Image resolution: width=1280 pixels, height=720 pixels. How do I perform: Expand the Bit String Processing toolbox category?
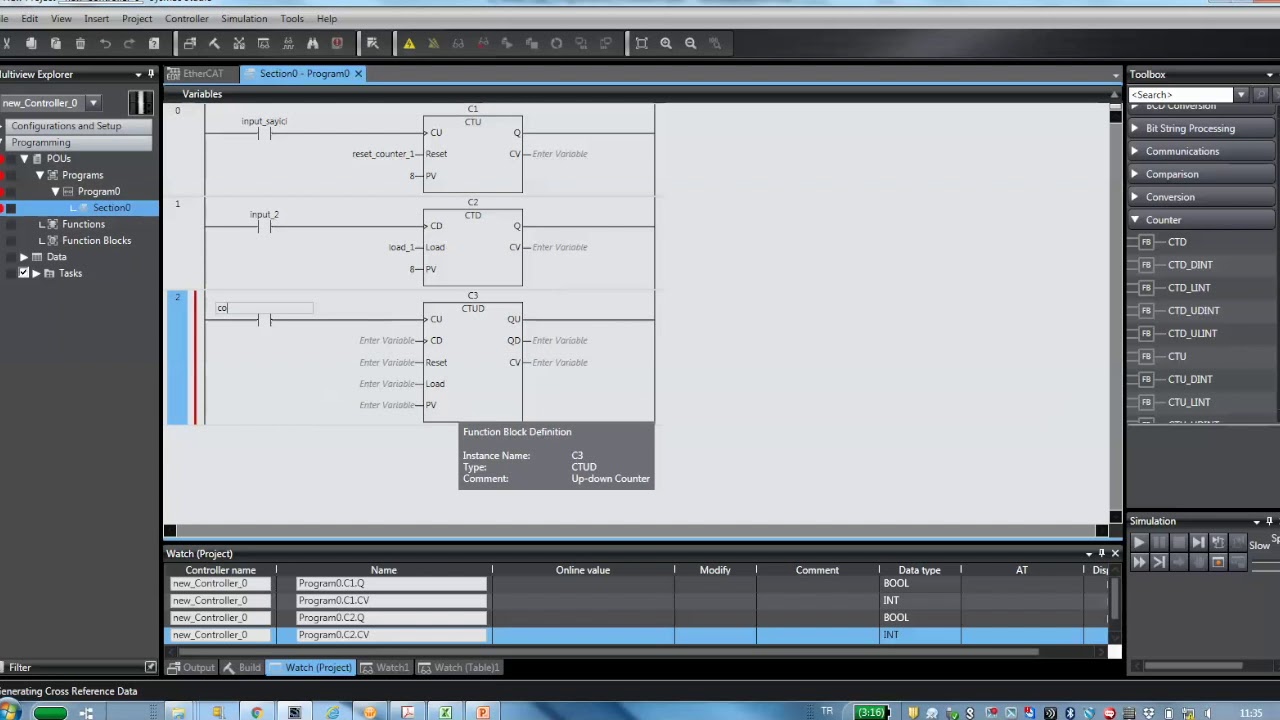tap(1135, 128)
